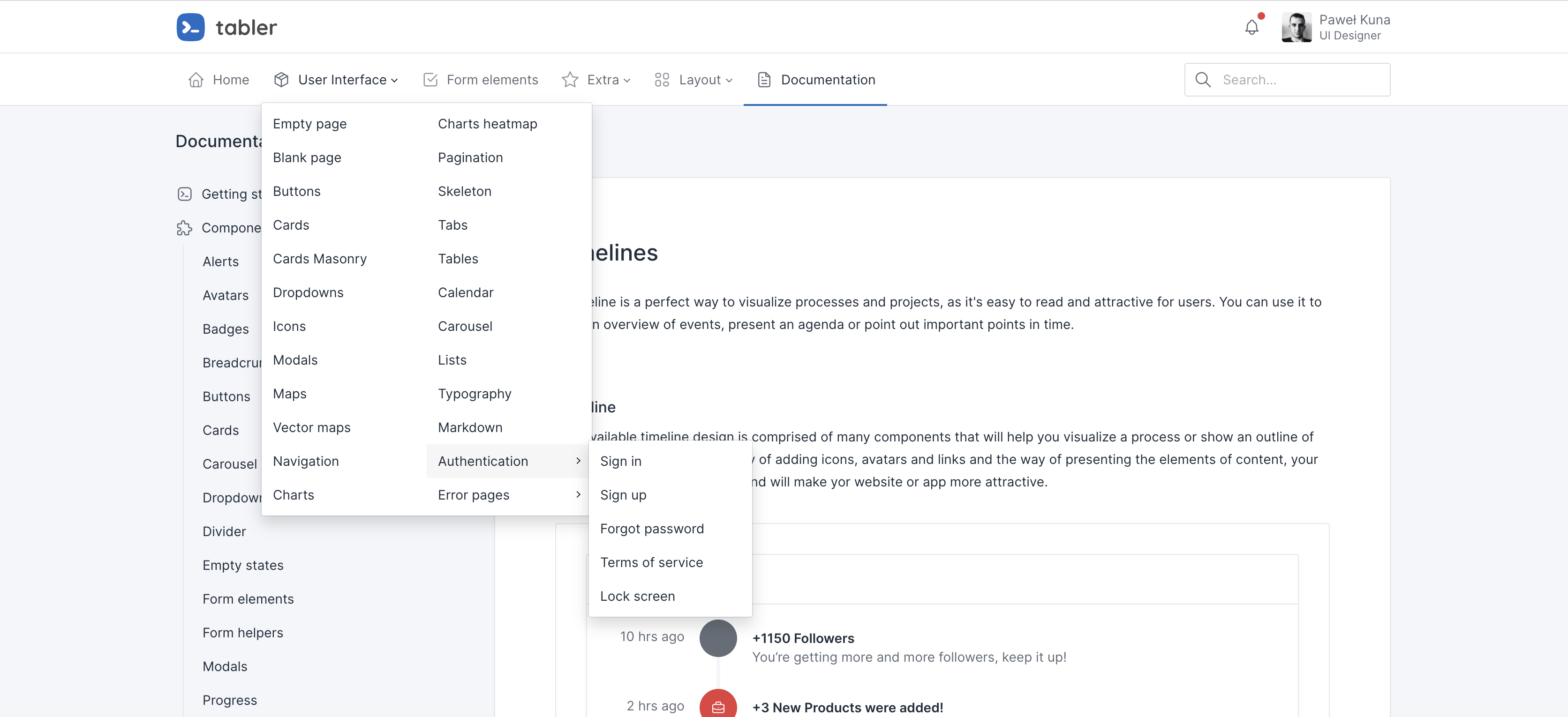The width and height of the screenshot is (1568, 717).
Task: Click the grey timeline avatar circle
Action: click(x=718, y=638)
